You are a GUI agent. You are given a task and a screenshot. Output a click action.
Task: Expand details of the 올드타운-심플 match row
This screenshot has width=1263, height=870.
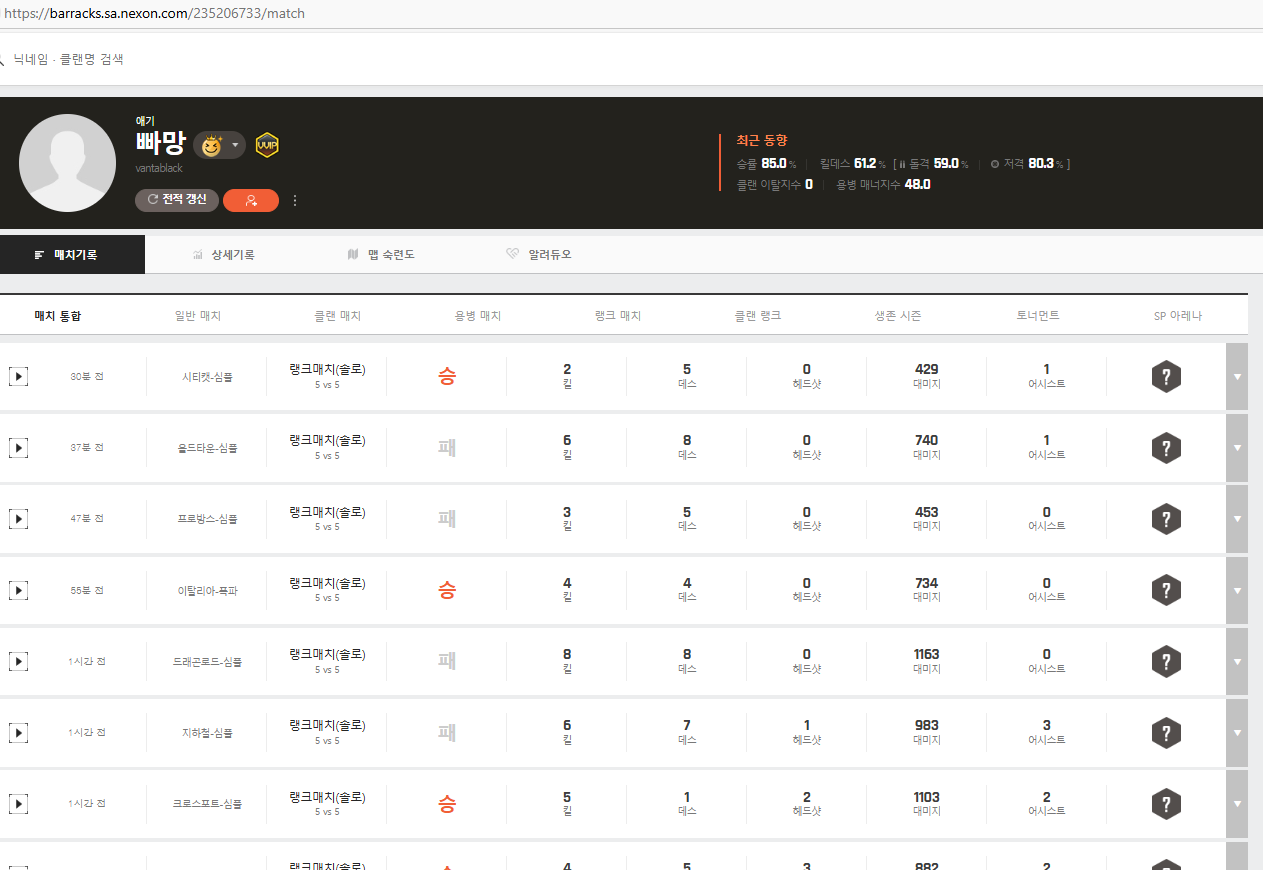[1237, 448]
